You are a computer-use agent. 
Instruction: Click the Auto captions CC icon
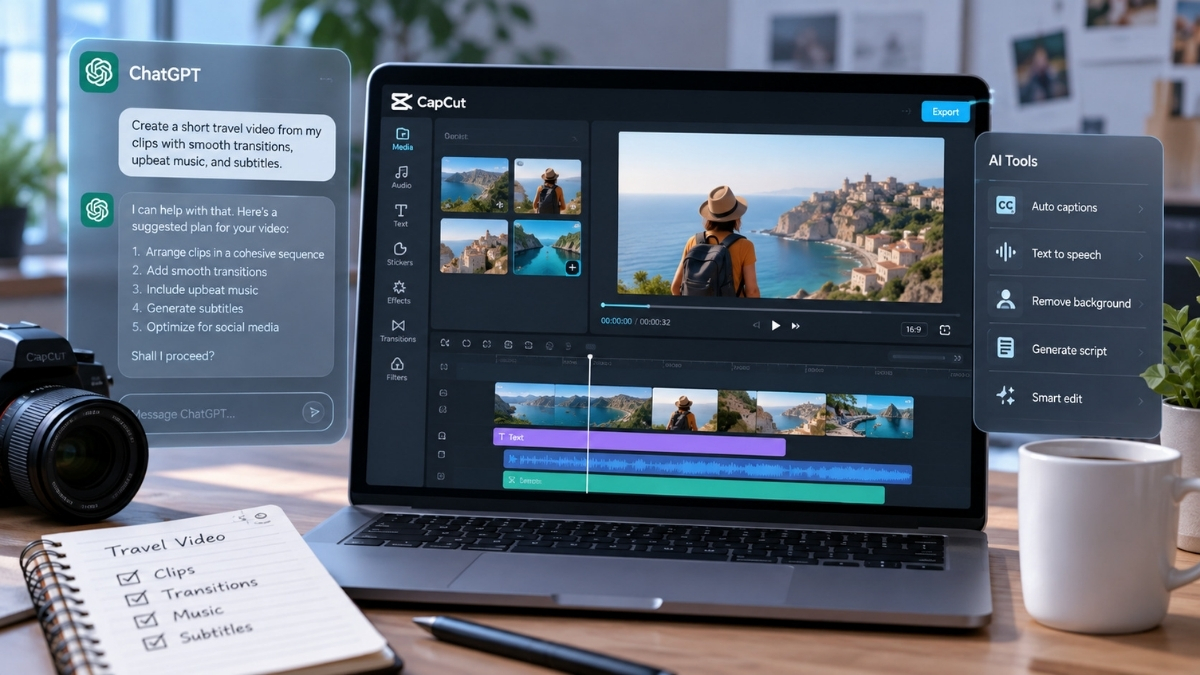coord(1006,206)
